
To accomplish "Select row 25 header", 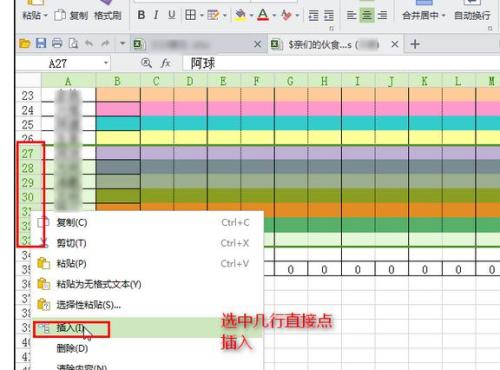I will pos(28,125).
